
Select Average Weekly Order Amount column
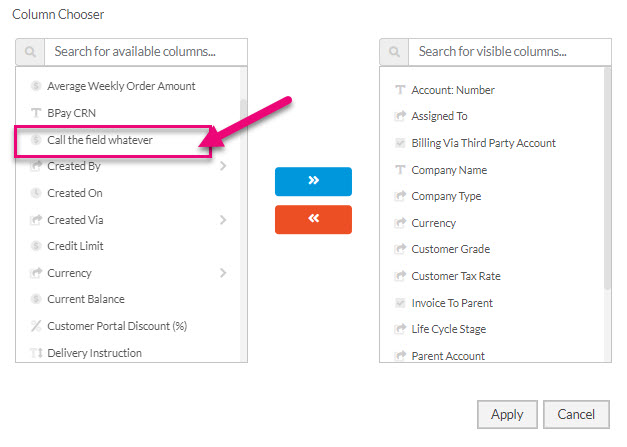121,86
